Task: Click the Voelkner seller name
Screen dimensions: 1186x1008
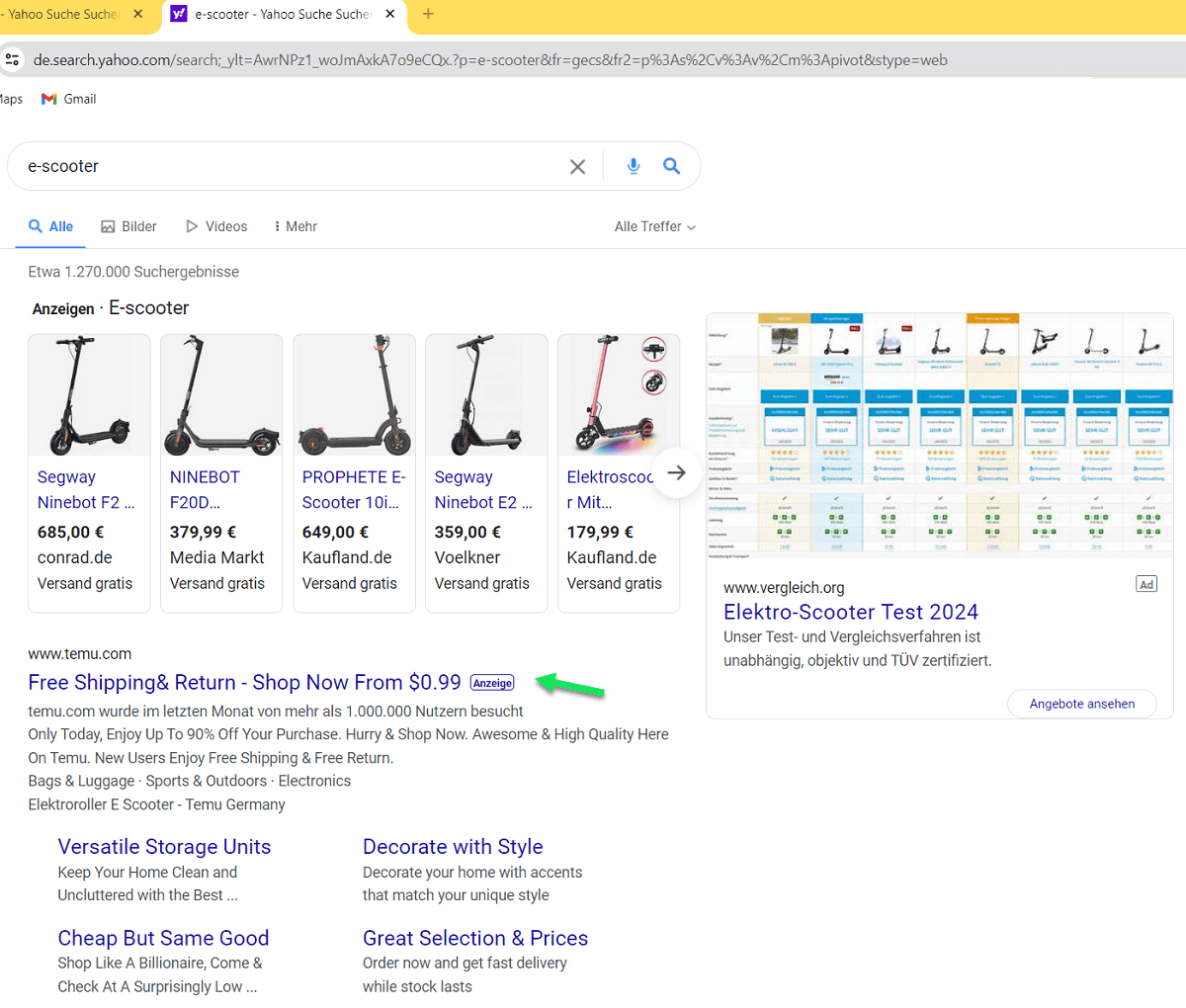Action: (467, 557)
